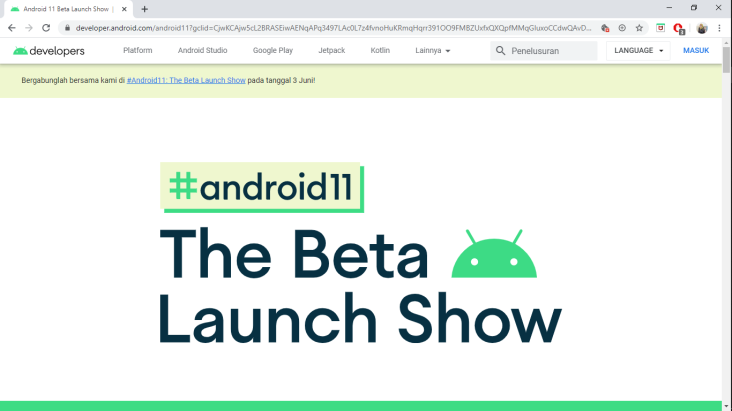732x411 pixels.
Task: Click the scrollbar up arrow
Action: click(x=726, y=43)
